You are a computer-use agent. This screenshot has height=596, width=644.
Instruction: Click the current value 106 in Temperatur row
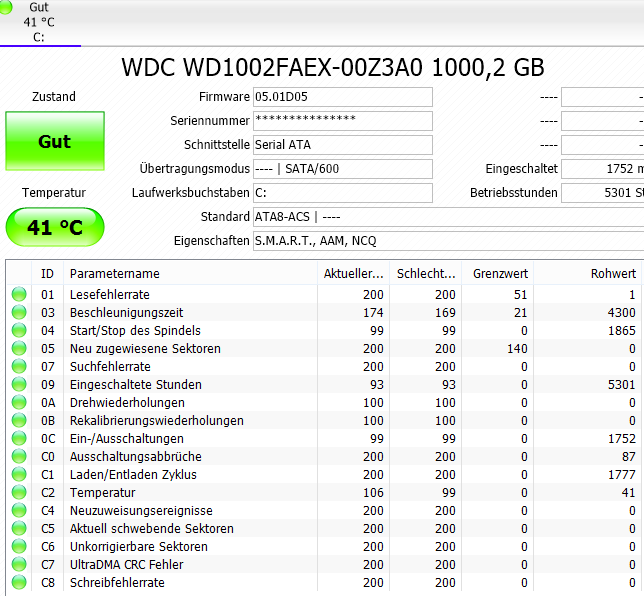pos(373,492)
